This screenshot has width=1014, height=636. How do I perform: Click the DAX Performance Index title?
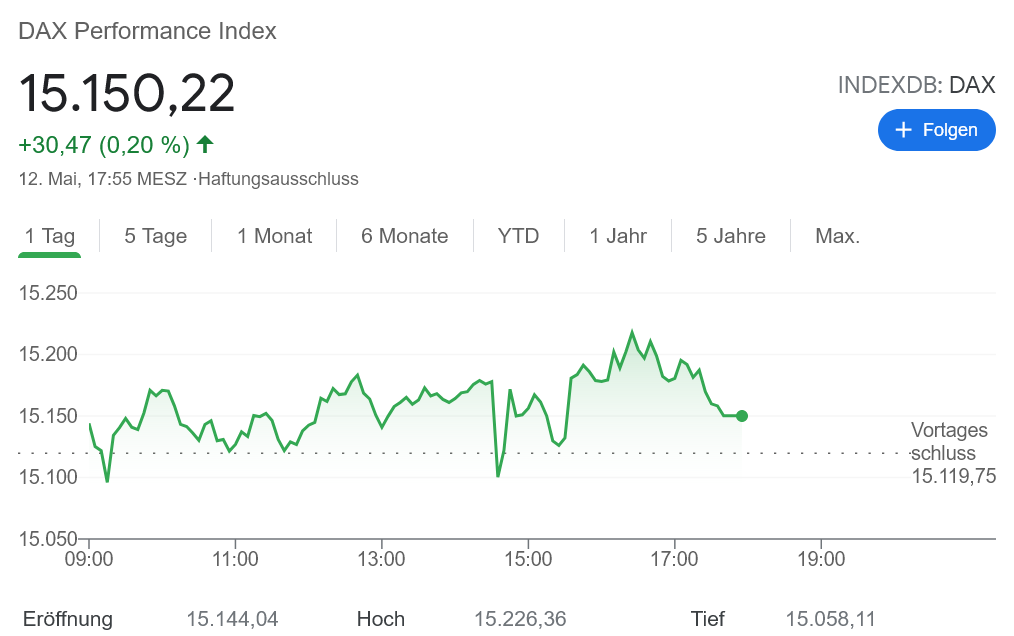(x=147, y=31)
